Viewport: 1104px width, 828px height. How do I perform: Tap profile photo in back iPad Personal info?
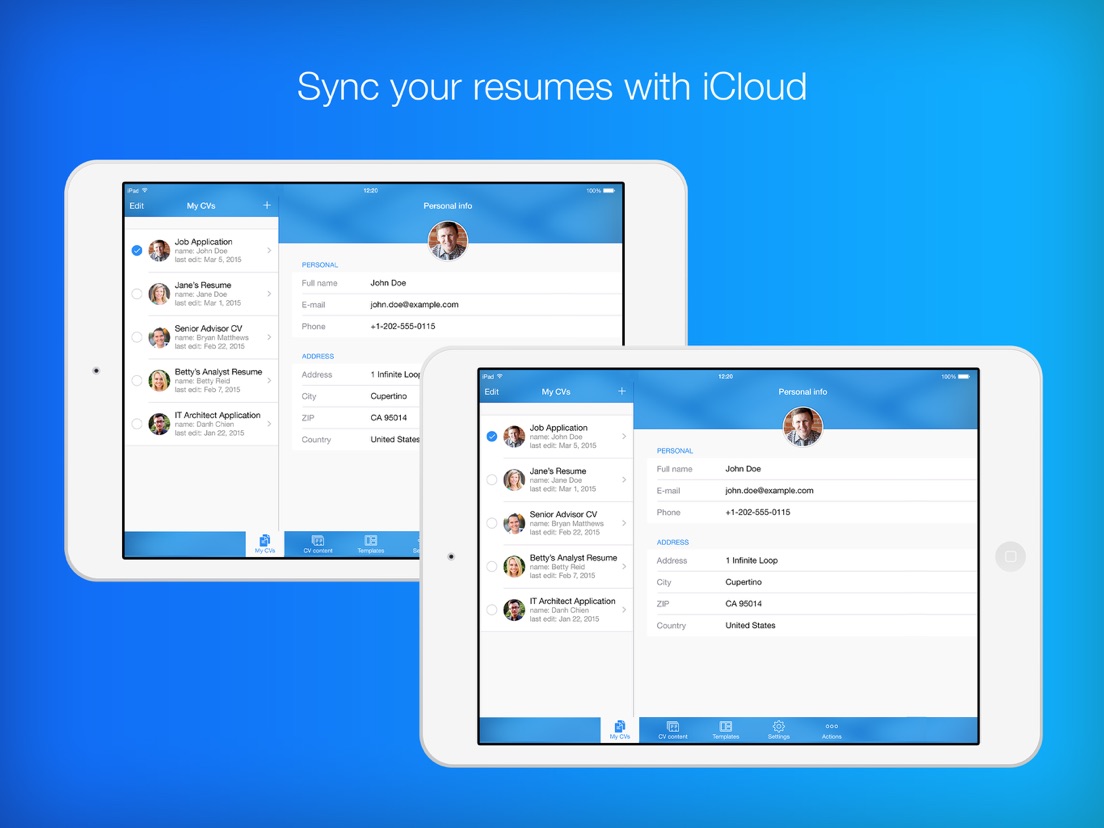click(x=448, y=241)
